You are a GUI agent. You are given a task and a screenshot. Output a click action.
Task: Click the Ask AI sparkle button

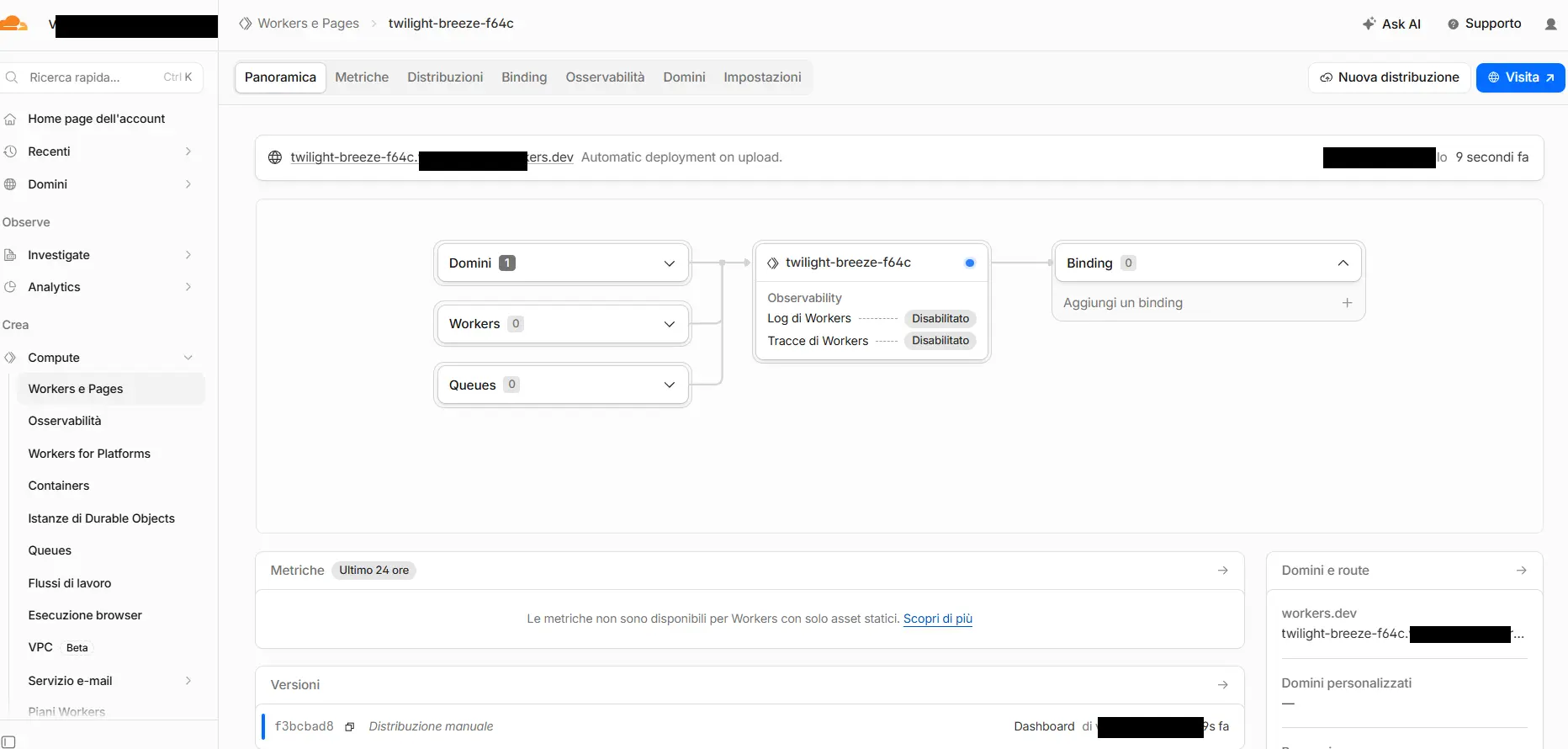[1391, 24]
